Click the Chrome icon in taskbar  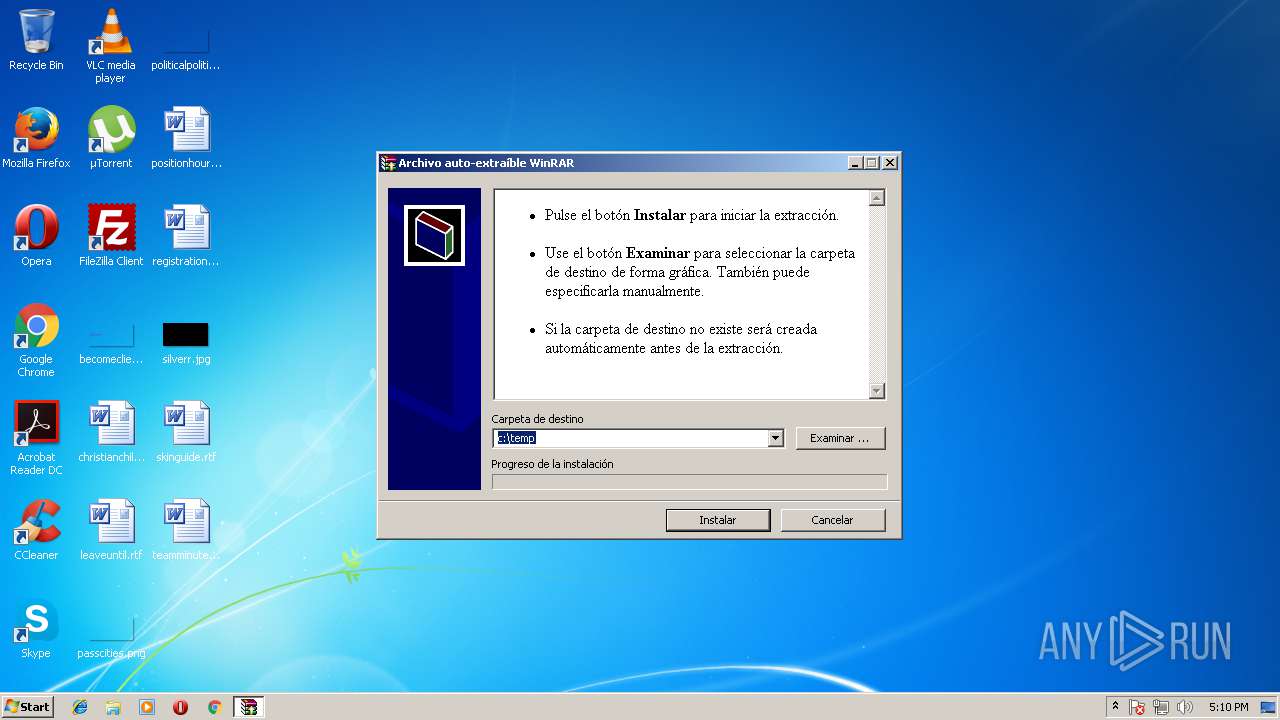pos(214,707)
